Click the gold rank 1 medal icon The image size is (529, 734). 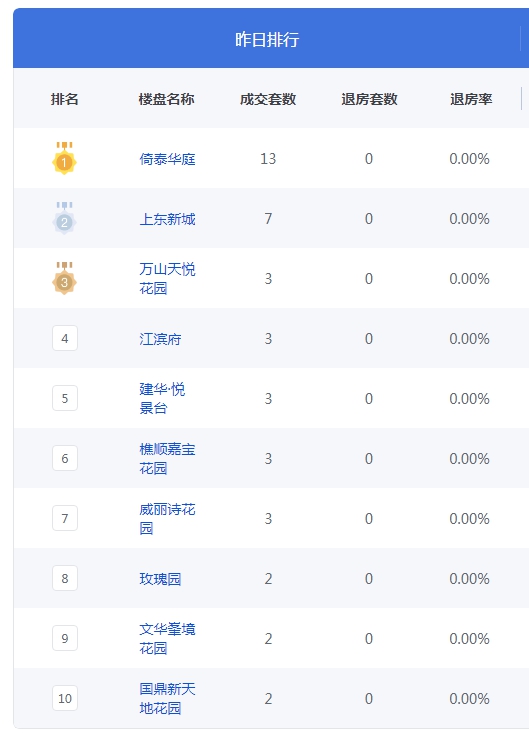[64, 158]
